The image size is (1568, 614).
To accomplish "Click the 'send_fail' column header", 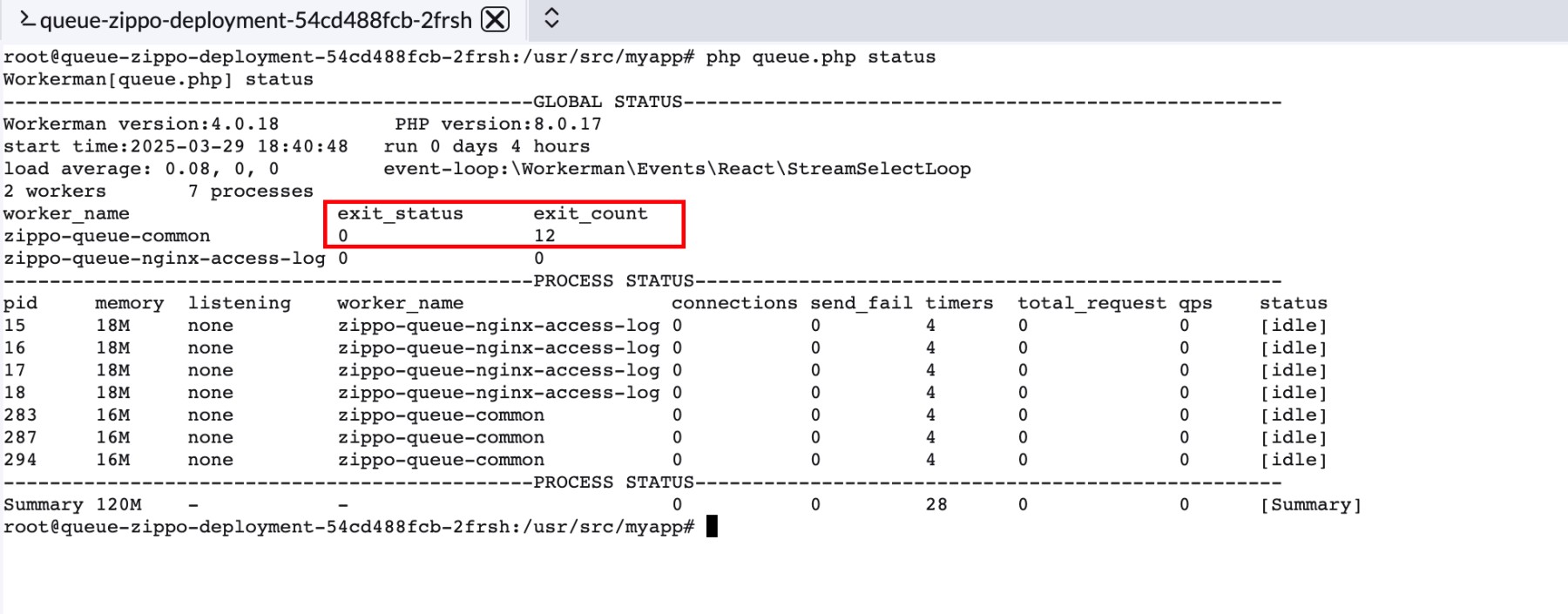I will (x=861, y=303).
